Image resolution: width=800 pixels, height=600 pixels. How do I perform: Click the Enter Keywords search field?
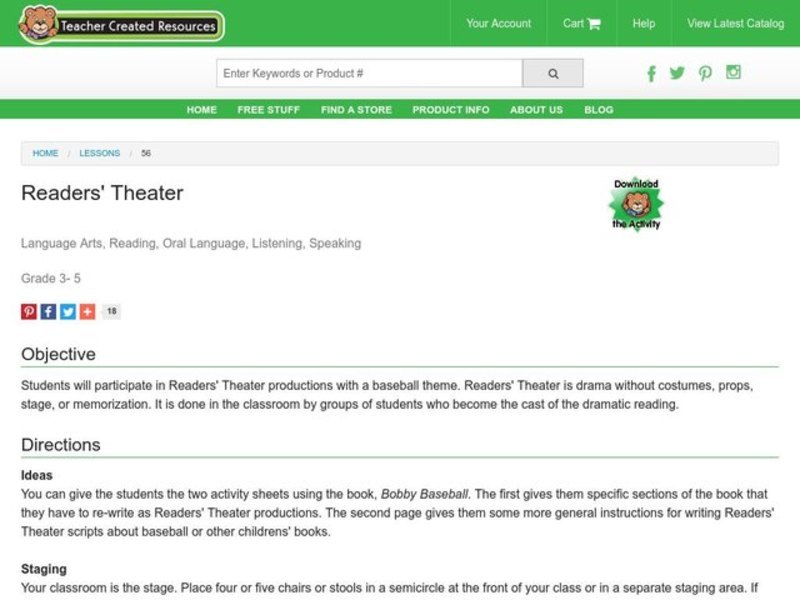(370, 72)
